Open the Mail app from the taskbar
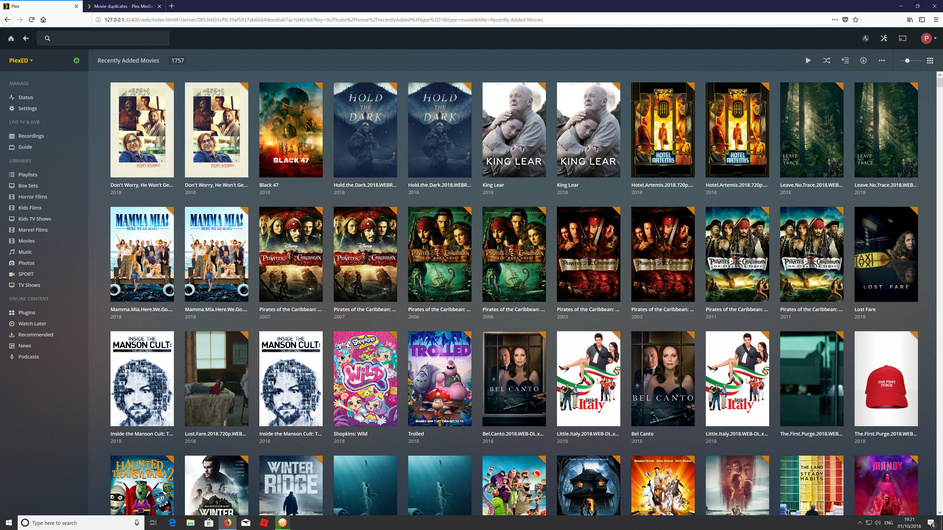This screenshot has height=530, width=943. (x=245, y=523)
